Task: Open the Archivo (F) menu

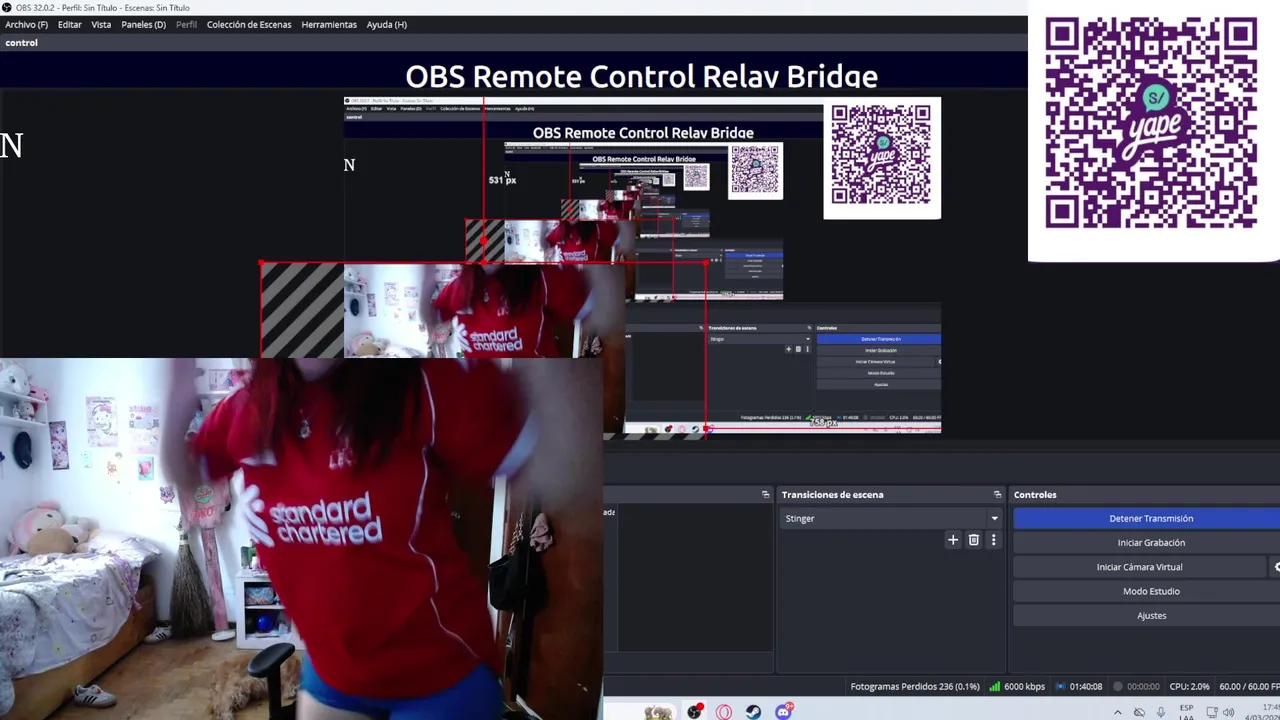Action: (x=26, y=24)
